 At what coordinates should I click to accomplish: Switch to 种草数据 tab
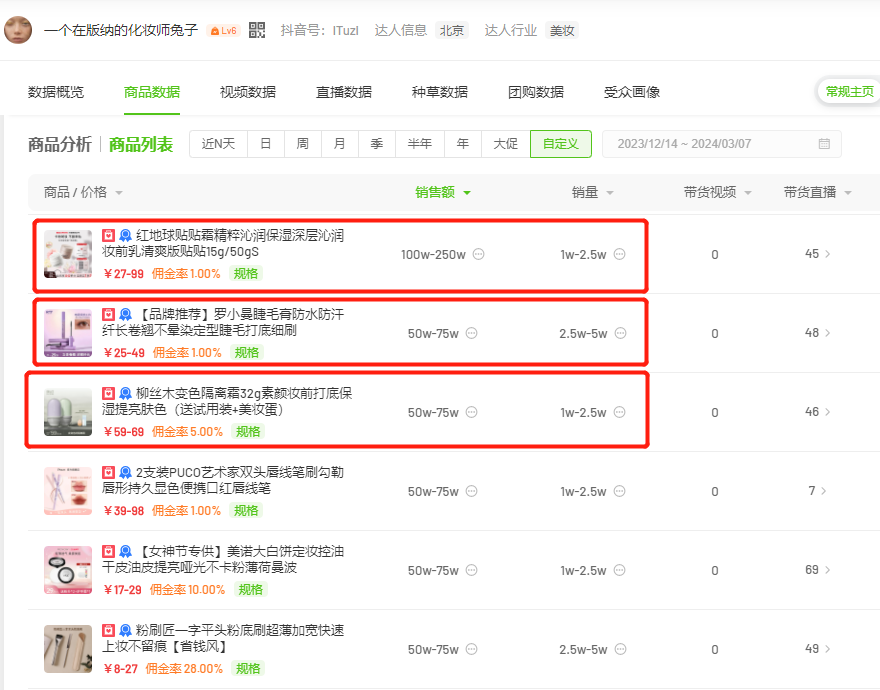pos(440,92)
